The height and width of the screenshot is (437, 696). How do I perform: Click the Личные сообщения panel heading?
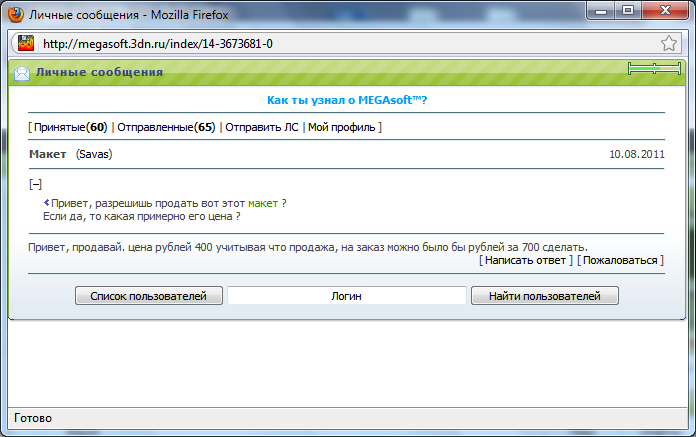[x=99, y=72]
